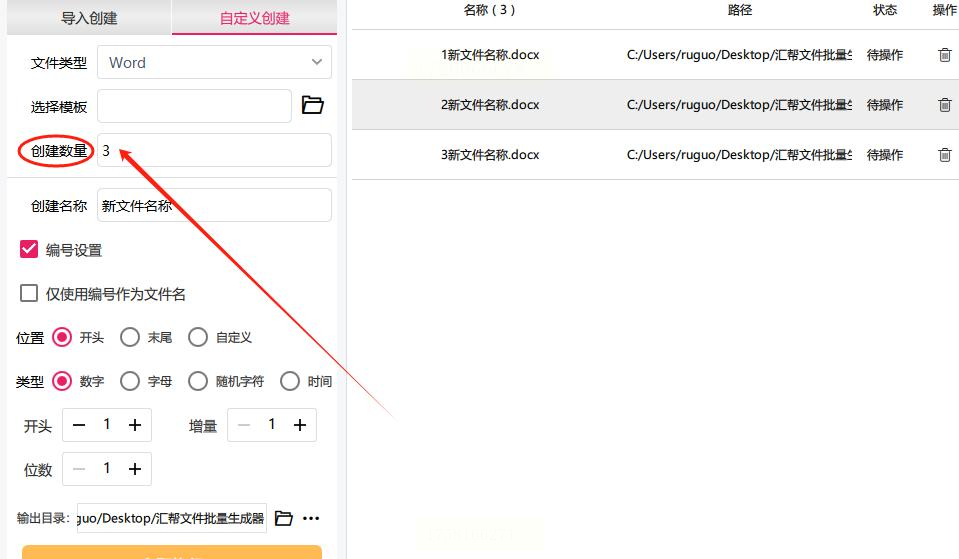Select 3新文件名称.docx file name
959x559 pixels.
490,155
